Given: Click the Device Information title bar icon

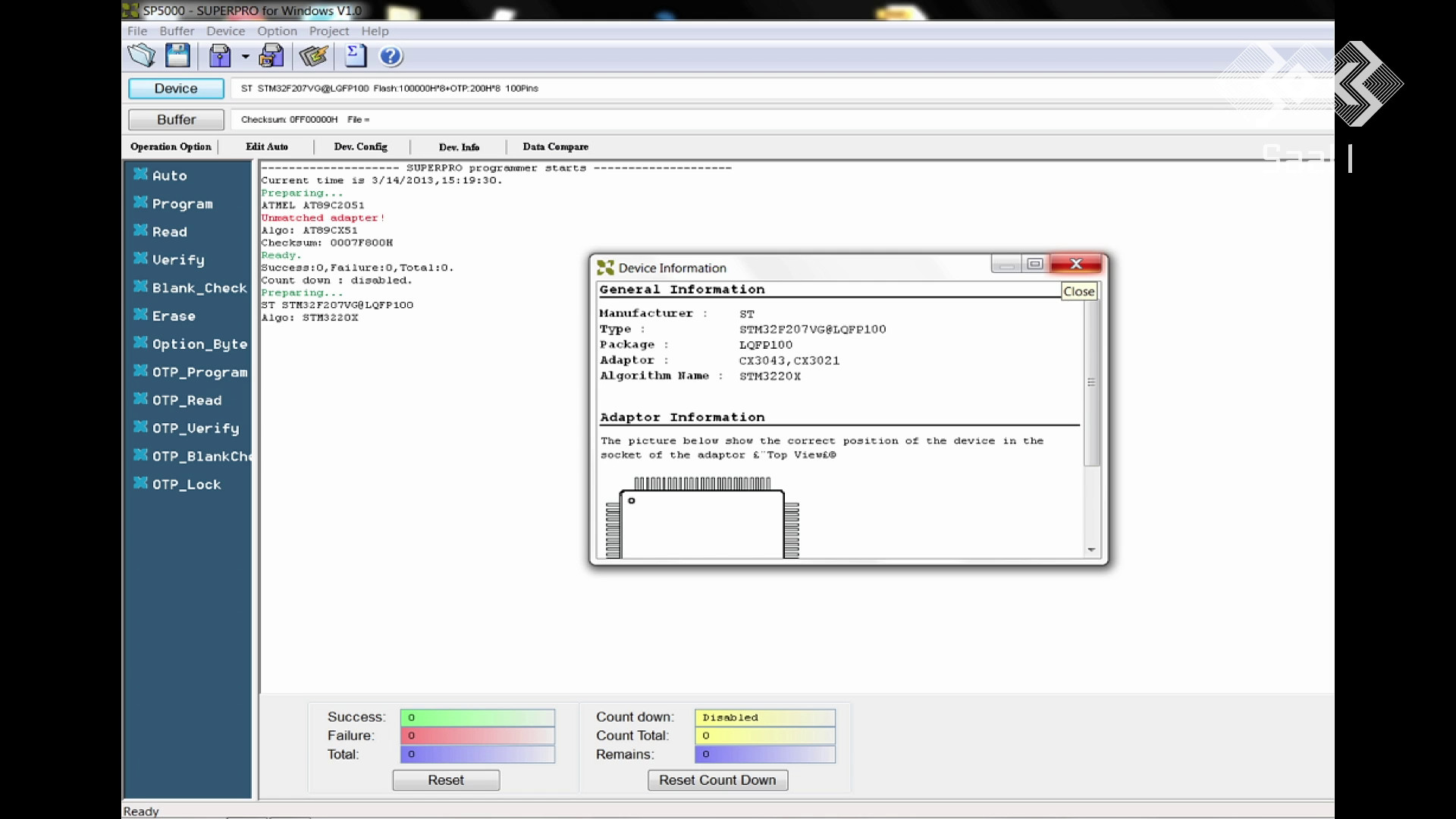Looking at the screenshot, I should tap(605, 268).
